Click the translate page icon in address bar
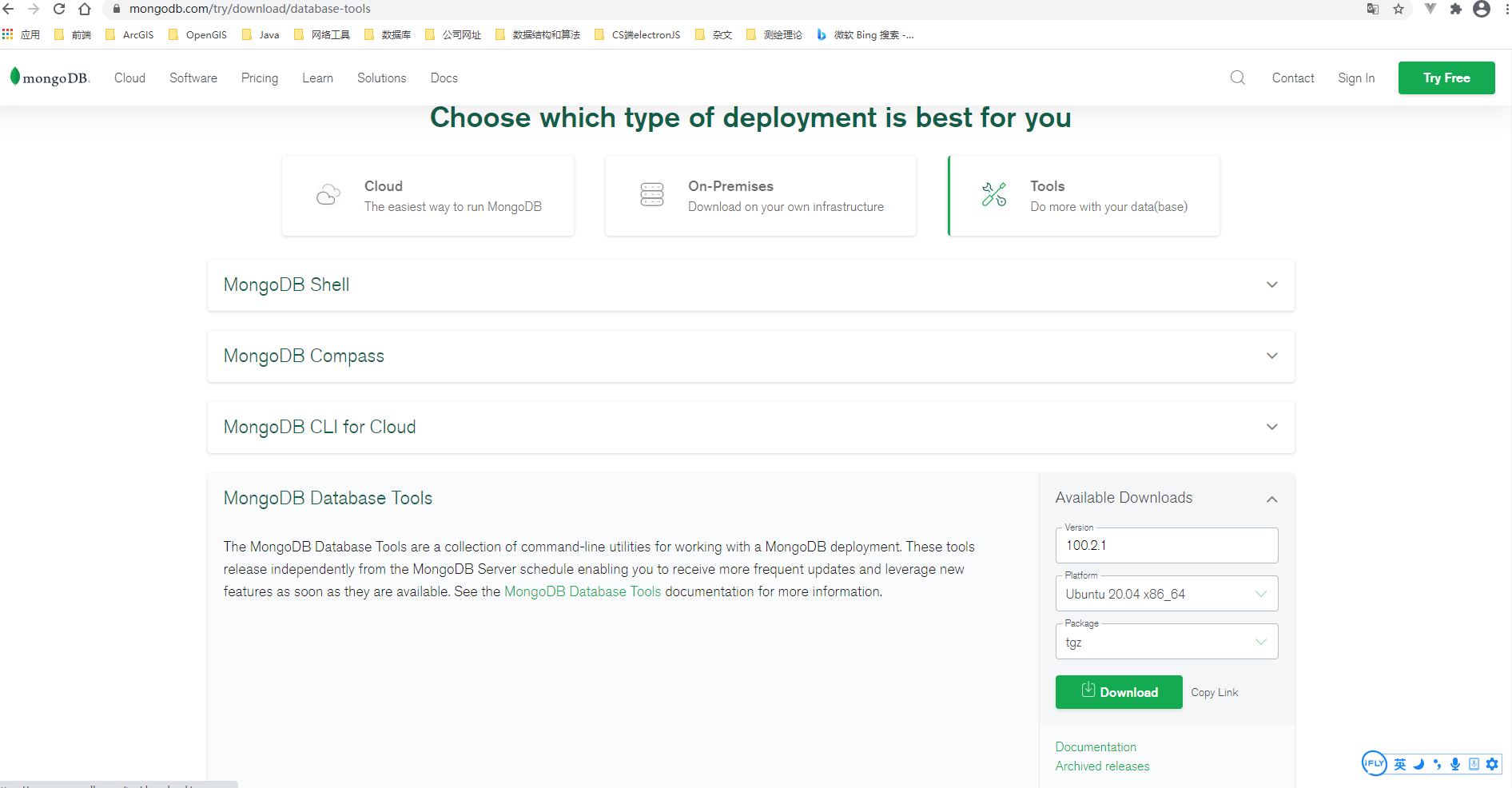This screenshot has height=788, width=1512. (x=1373, y=9)
